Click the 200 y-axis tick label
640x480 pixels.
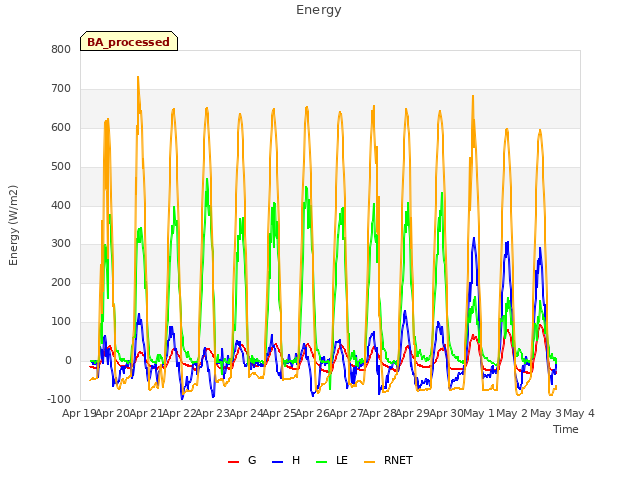coord(61,282)
